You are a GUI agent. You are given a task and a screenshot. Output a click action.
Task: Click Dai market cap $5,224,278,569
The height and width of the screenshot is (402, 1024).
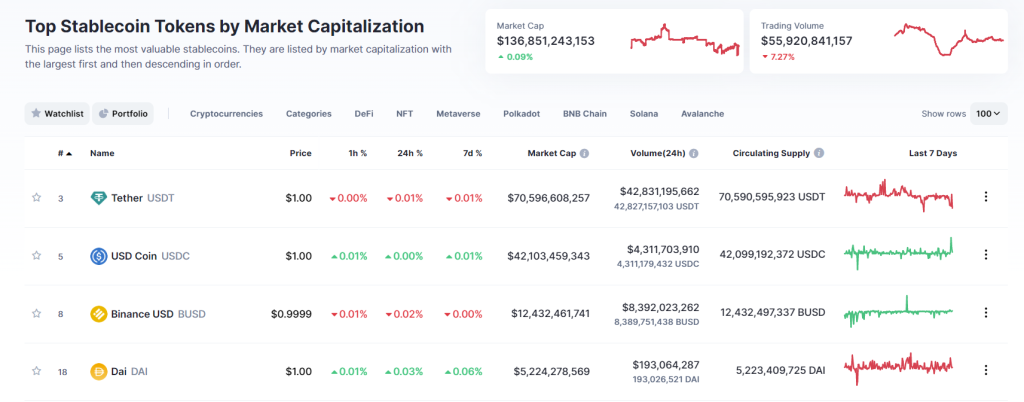(x=553, y=371)
